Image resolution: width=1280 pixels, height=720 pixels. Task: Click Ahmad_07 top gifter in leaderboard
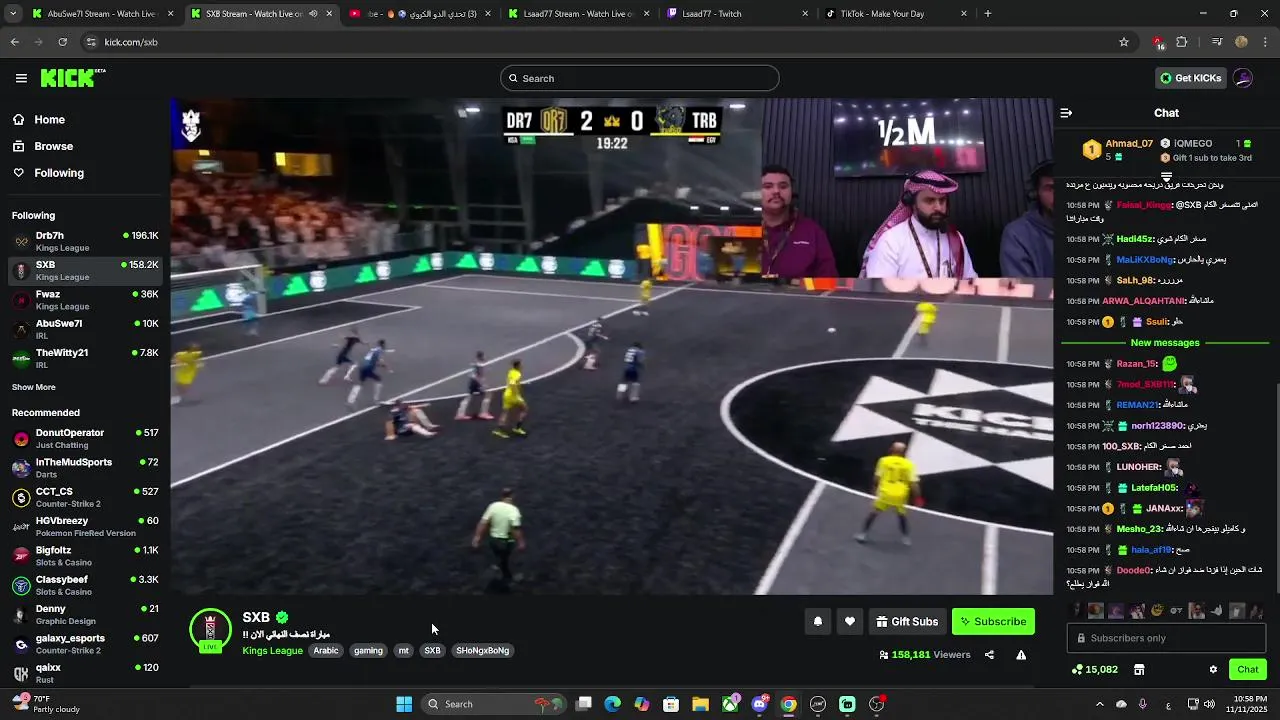click(1118, 150)
